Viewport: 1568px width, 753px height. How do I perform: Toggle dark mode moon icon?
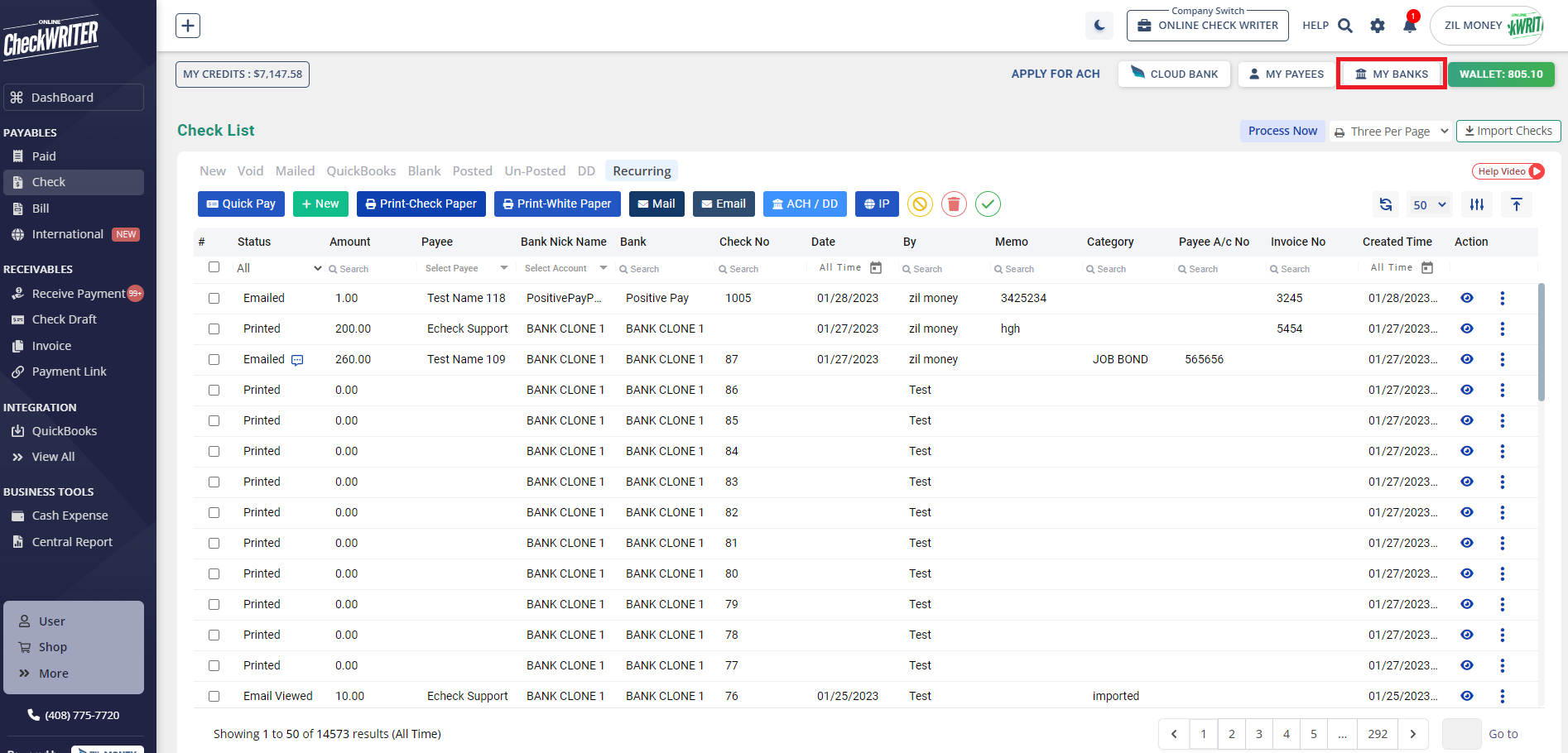[x=1099, y=26]
